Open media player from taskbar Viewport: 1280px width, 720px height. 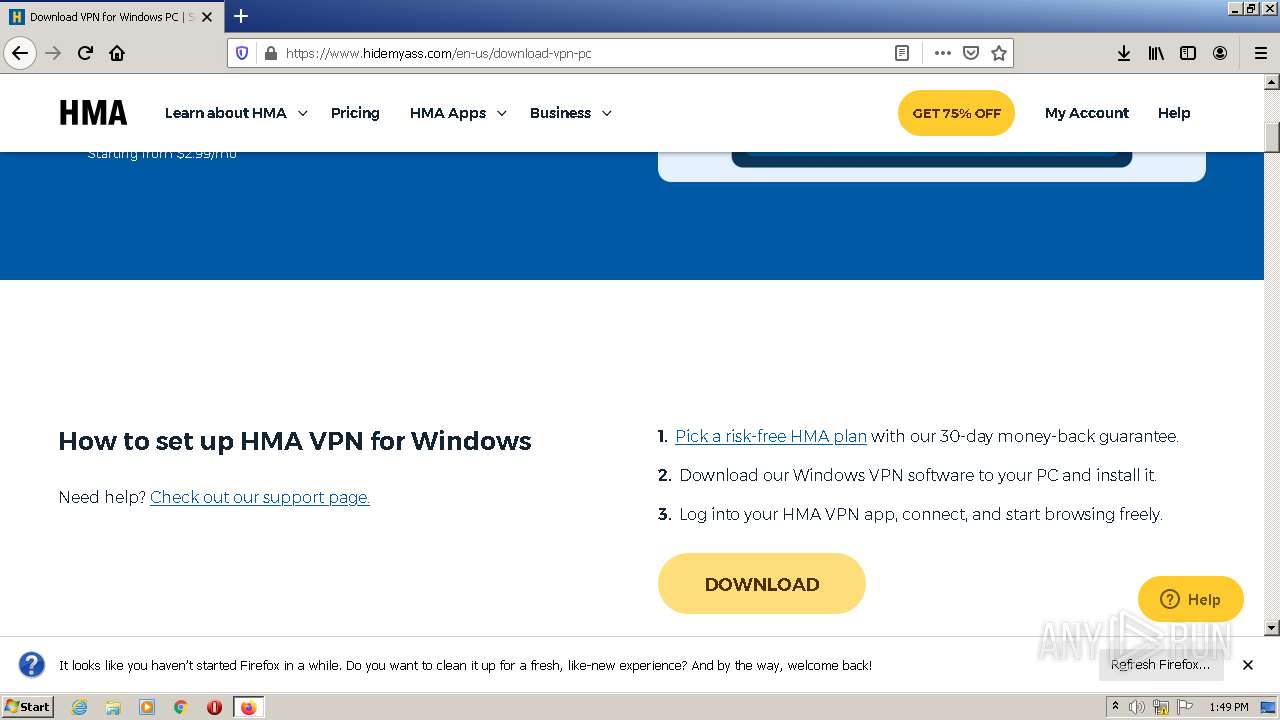coord(147,707)
